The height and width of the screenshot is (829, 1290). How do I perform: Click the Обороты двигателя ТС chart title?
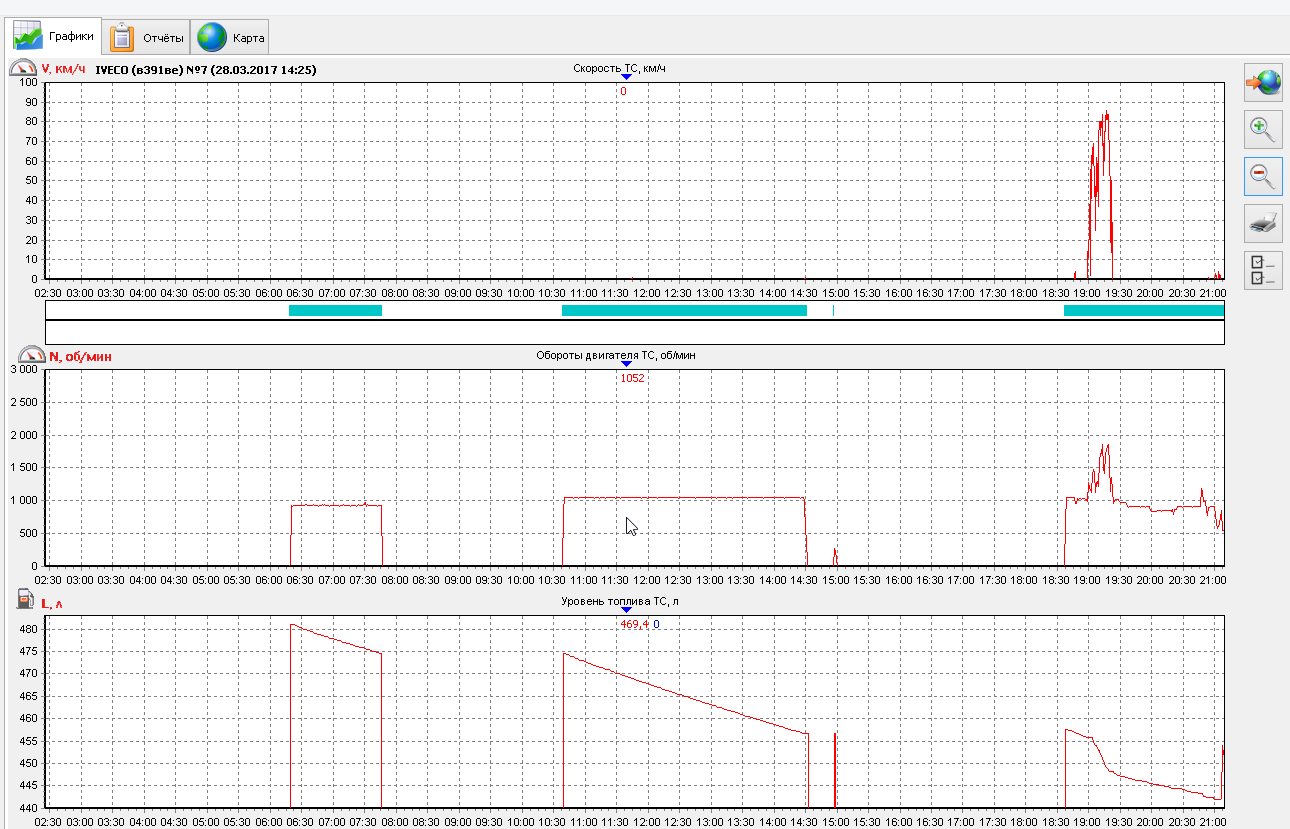(626, 355)
